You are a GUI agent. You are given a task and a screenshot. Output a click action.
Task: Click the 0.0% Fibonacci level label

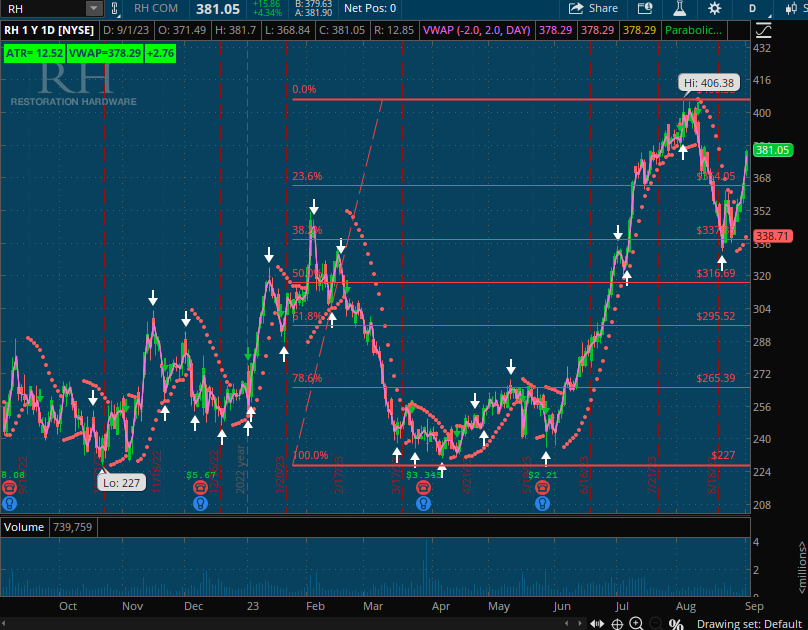click(304, 89)
